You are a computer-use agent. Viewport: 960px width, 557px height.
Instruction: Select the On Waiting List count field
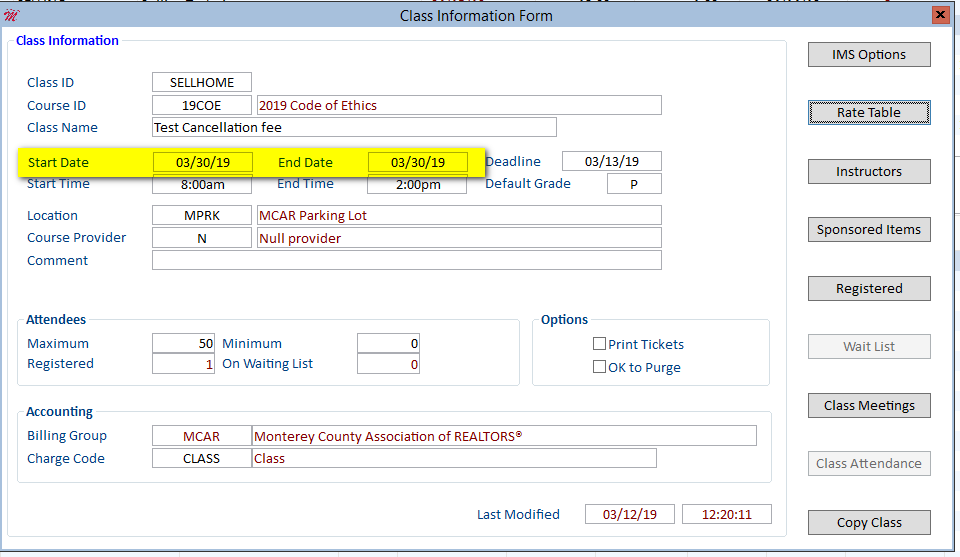pyautogui.click(x=388, y=364)
